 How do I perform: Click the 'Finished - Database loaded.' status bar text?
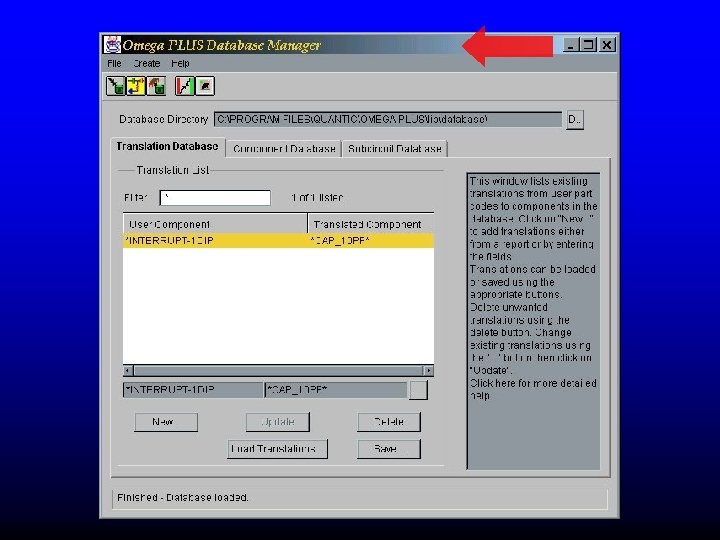click(183, 497)
